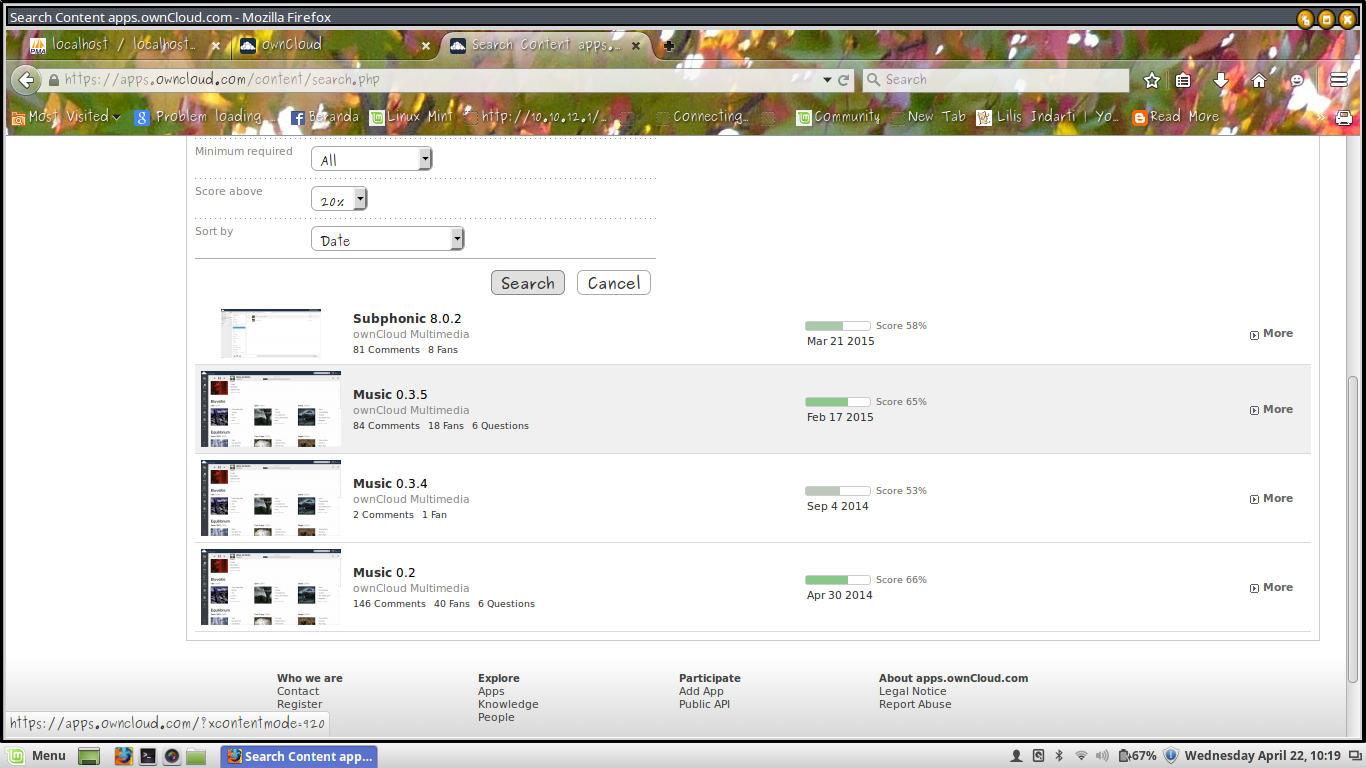Click the Music 0.2 66% score bar

838,580
